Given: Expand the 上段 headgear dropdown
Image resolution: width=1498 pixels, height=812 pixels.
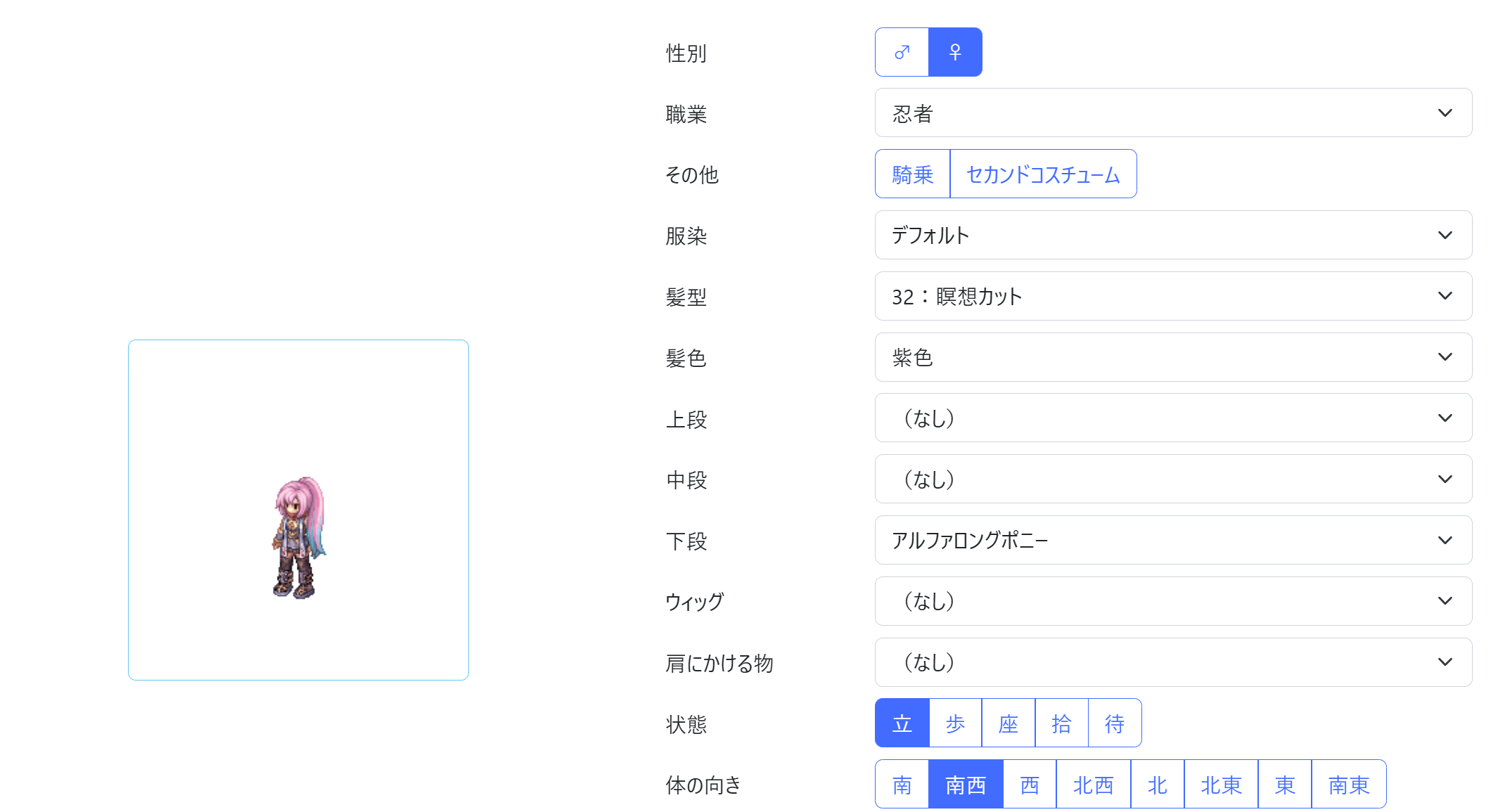Looking at the screenshot, I should coord(1172,418).
